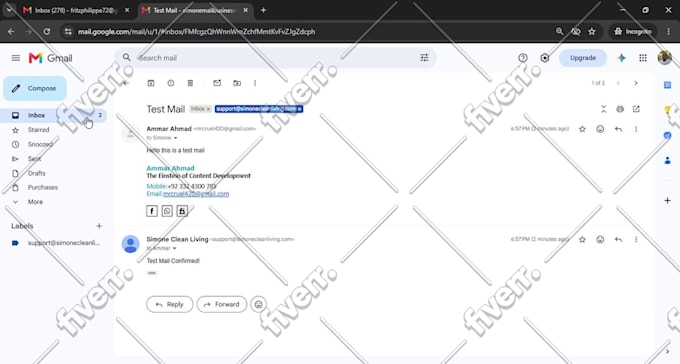680x364 pixels.
Task: Reload the page in browser
Action: (x=47, y=31)
